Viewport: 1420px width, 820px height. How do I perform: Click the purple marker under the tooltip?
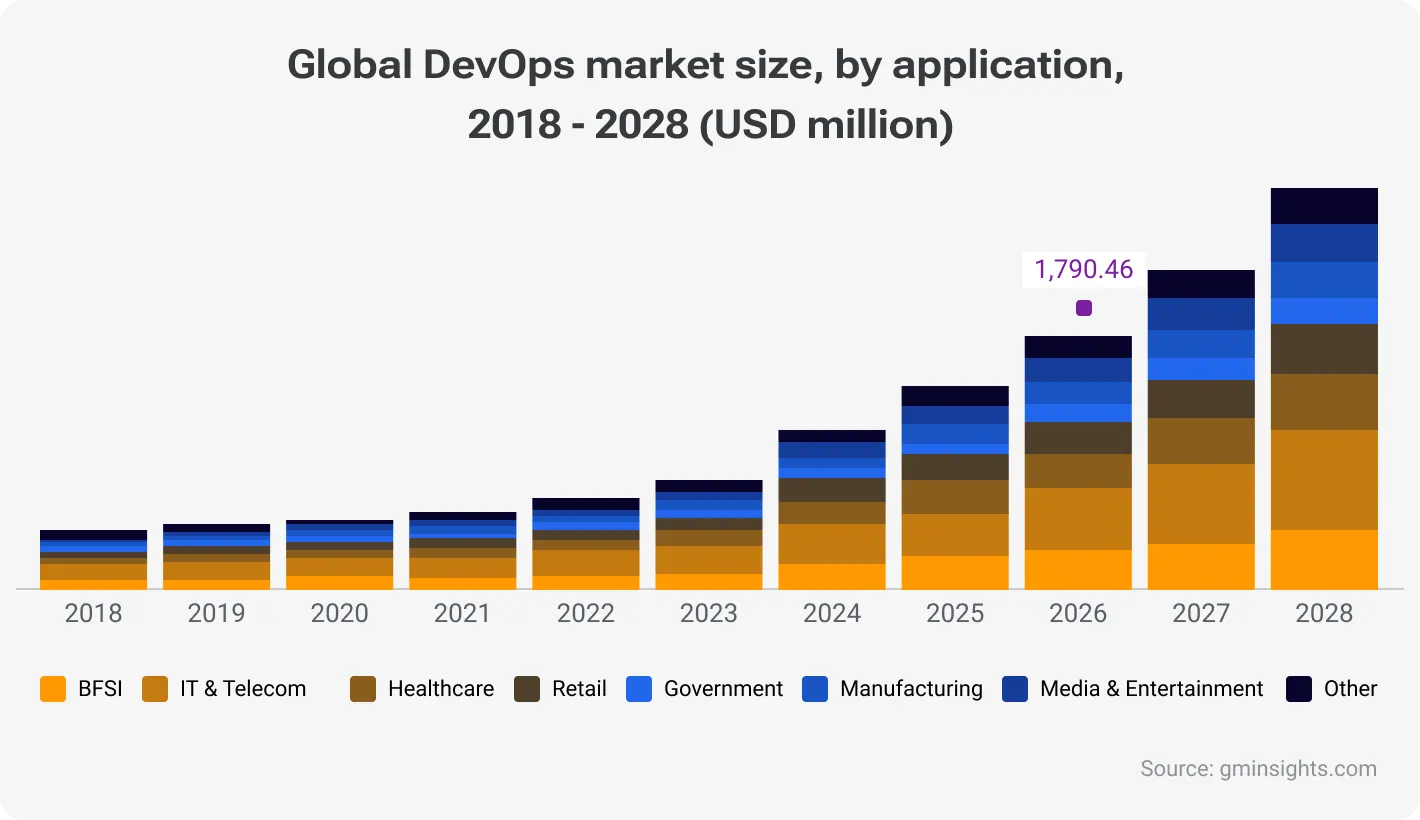tap(1084, 309)
